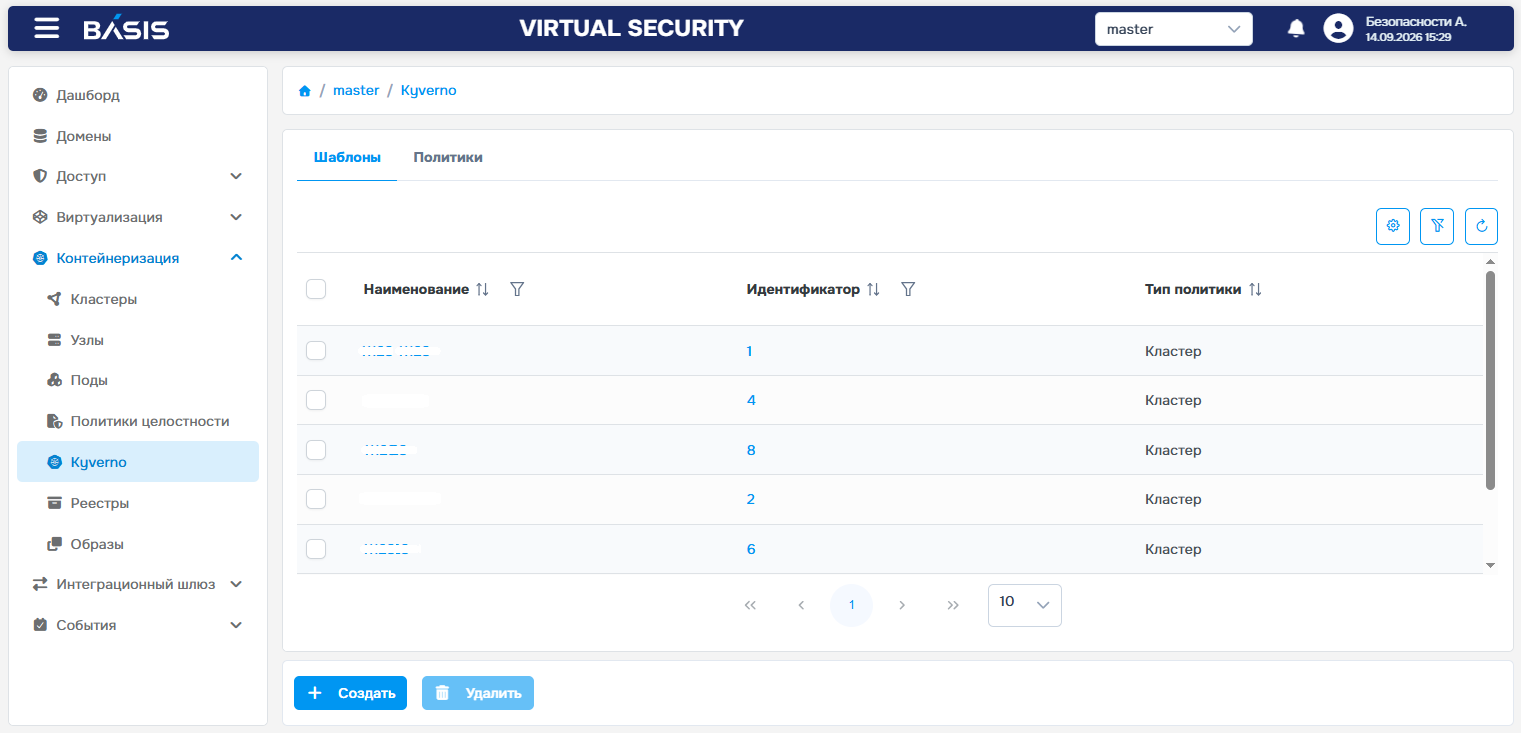Check the row with identifier 1
Image resolution: width=1521 pixels, height=733 pixels.
(316, 351)
